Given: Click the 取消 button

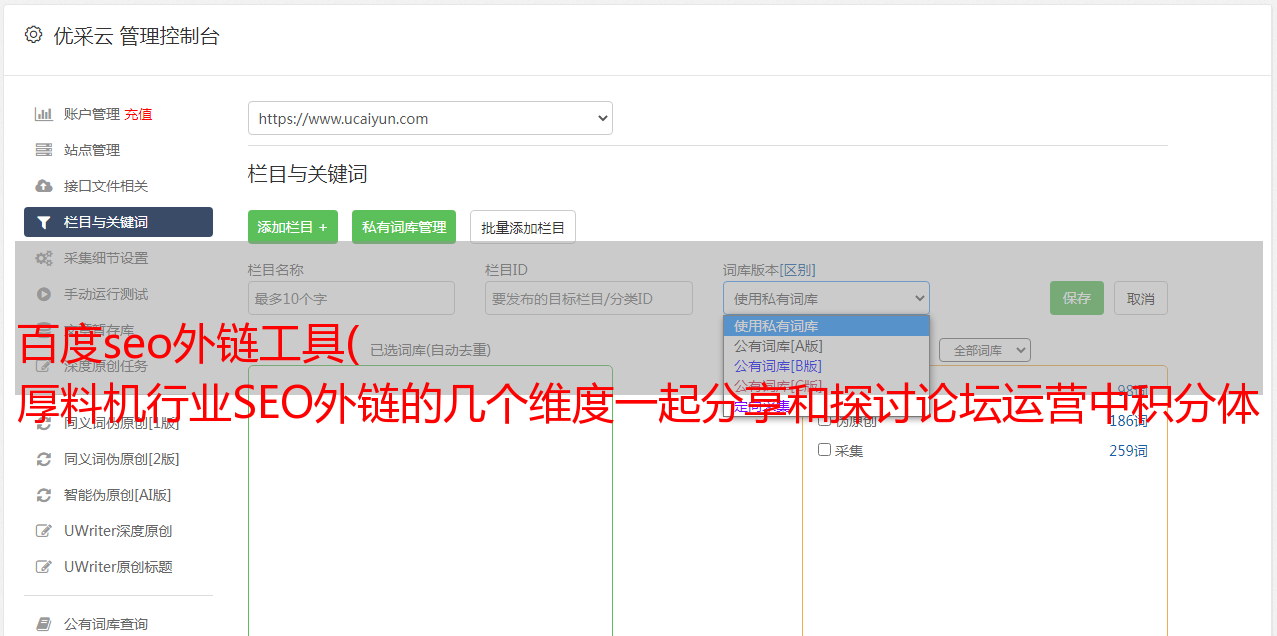Looking at the screenshot, I should pos(1141,298).
